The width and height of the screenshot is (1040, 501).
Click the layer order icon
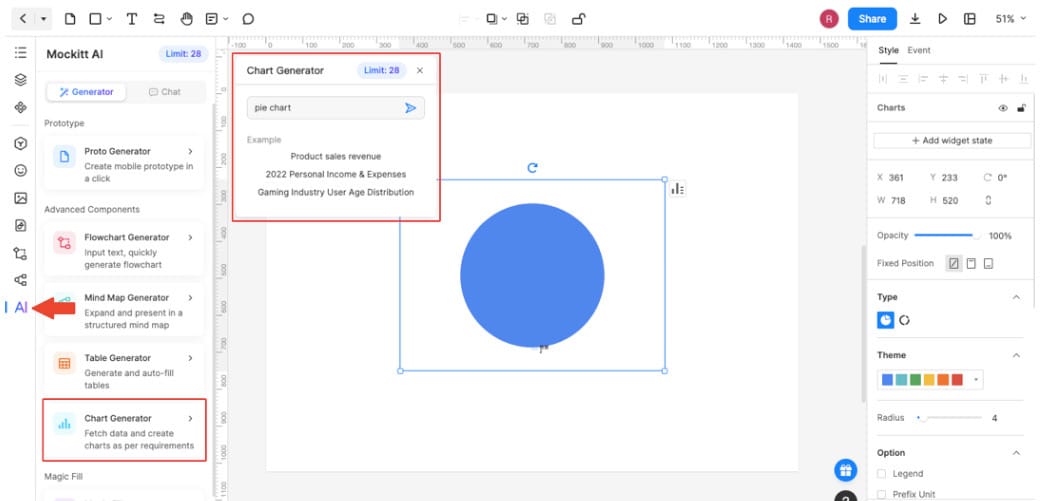(x=491, y=19)
